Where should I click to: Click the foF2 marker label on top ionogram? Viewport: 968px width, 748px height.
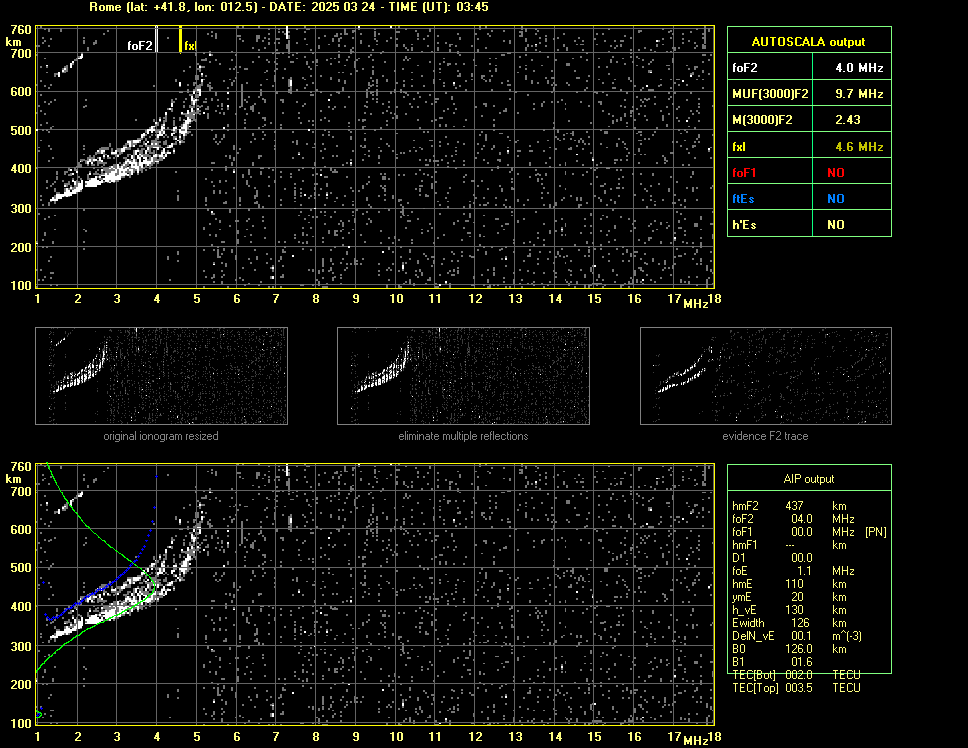[x=140, y=46]
